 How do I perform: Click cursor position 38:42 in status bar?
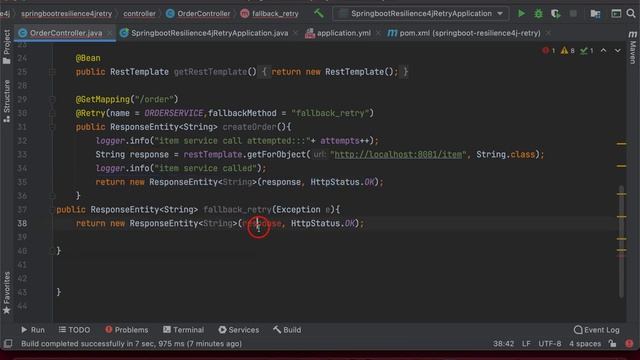click(503, 343)
